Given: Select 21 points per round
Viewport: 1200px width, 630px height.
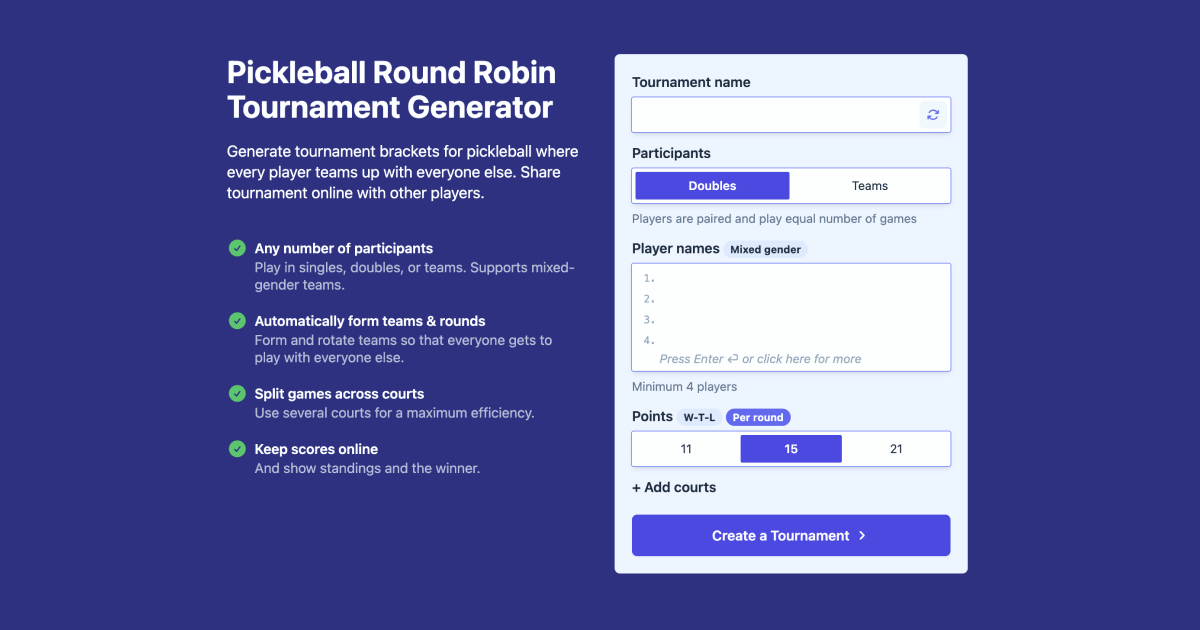Looking at the screenshot, I should point(896,448).
